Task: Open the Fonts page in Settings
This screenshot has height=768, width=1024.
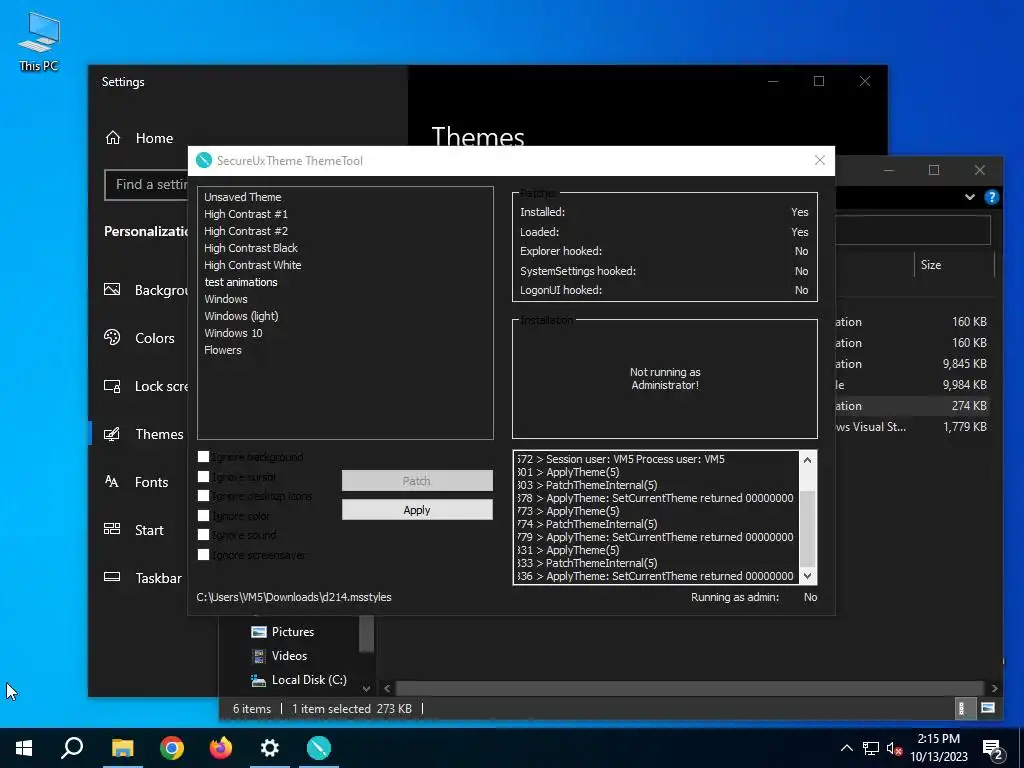Action: pos(152,482)
